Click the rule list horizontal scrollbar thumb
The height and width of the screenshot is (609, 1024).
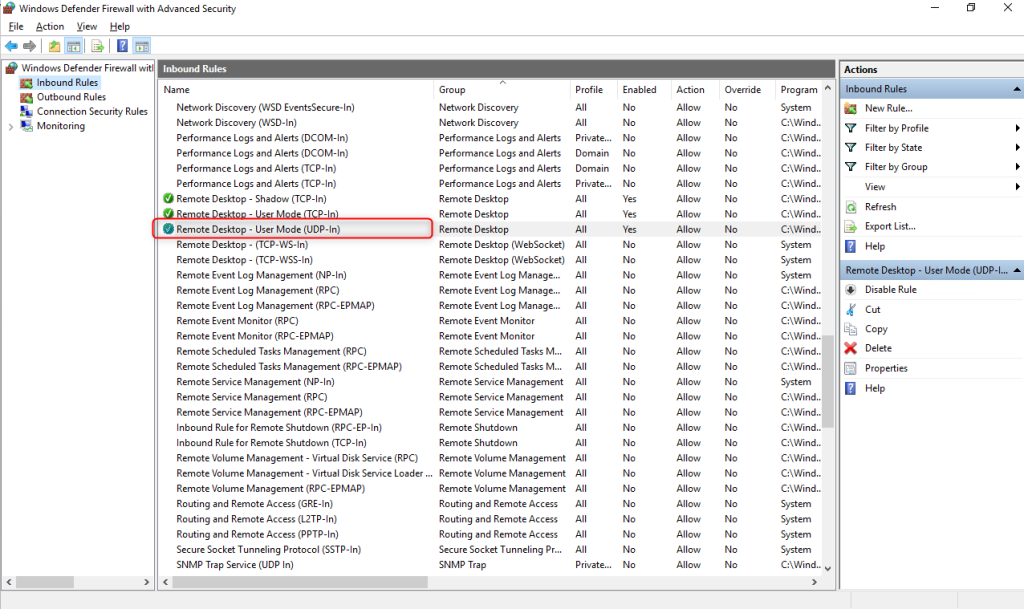[300, 582]
